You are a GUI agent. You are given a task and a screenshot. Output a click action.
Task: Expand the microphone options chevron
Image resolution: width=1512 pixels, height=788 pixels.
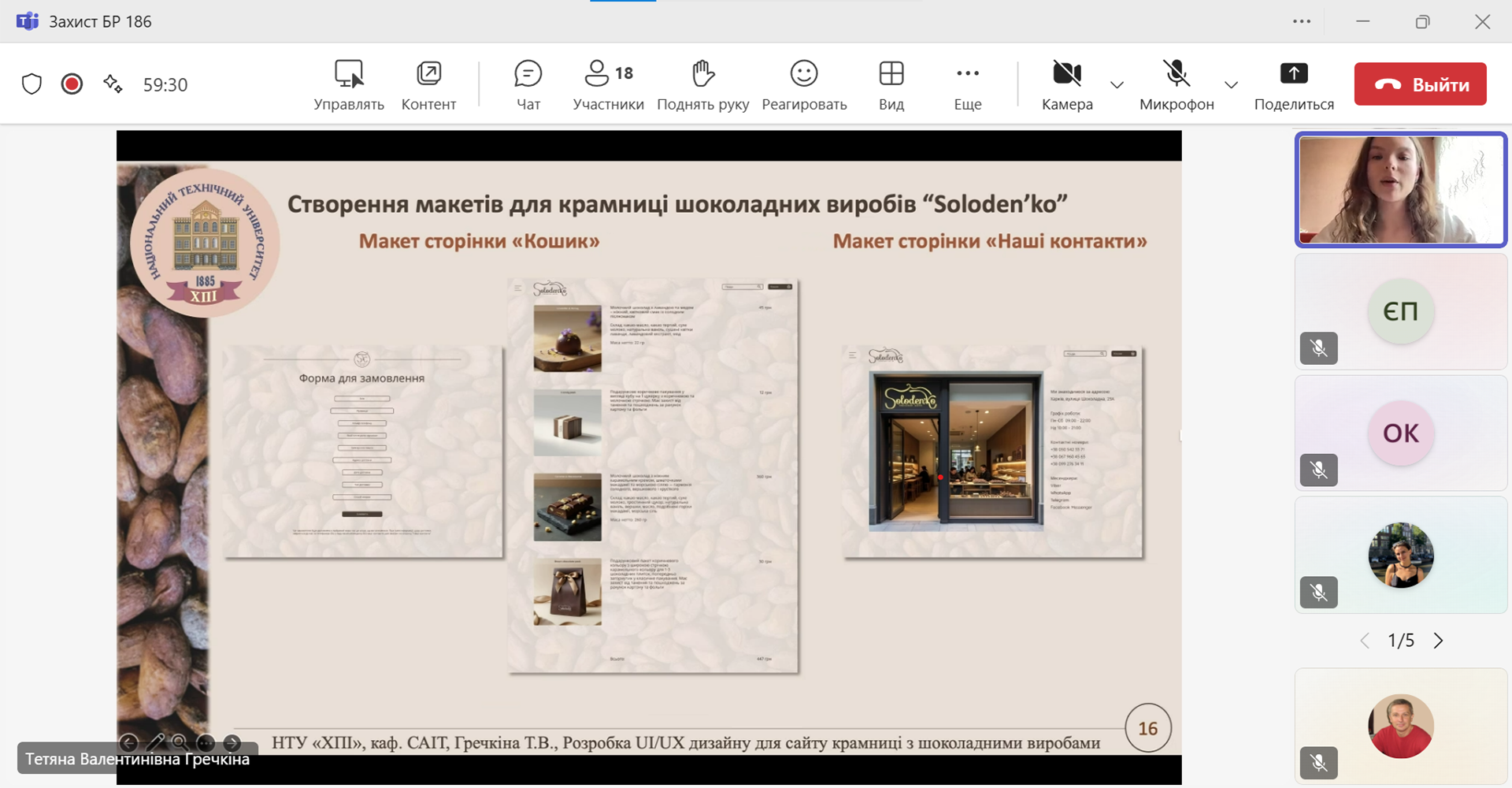1231,84
